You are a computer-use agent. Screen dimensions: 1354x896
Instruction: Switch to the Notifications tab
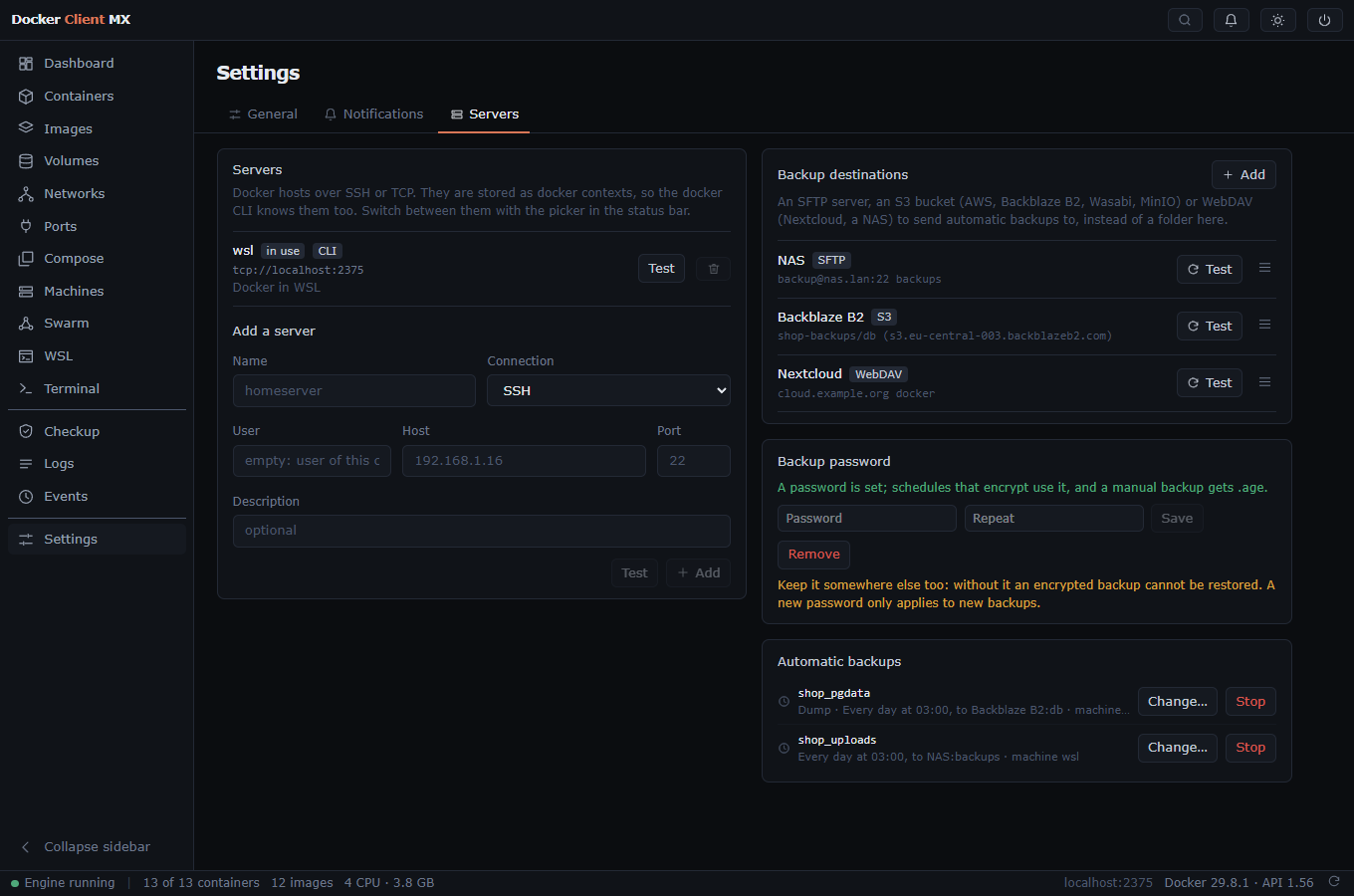(373, 114)
